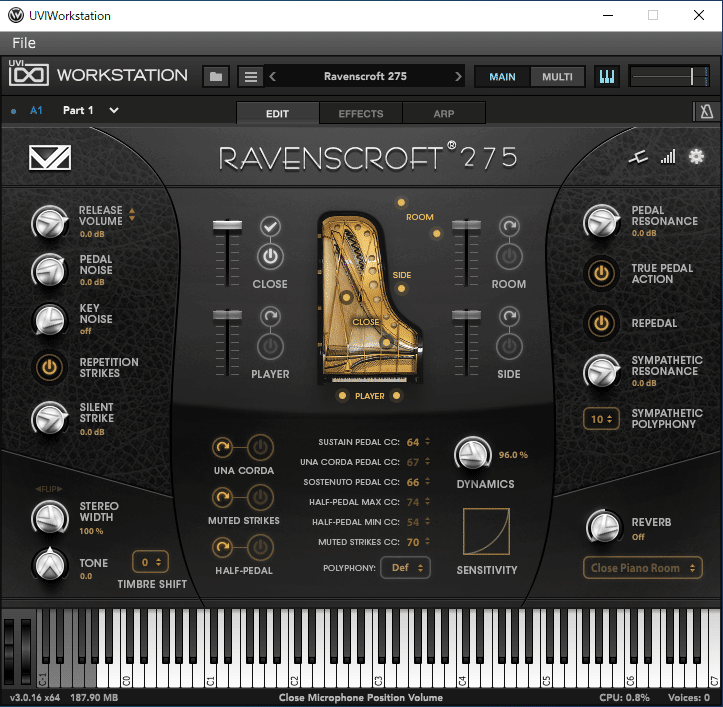Click the Silent Strike knob
Viewport: 723px width, 707px height.
pyautogui.click(x=49, y=419)
